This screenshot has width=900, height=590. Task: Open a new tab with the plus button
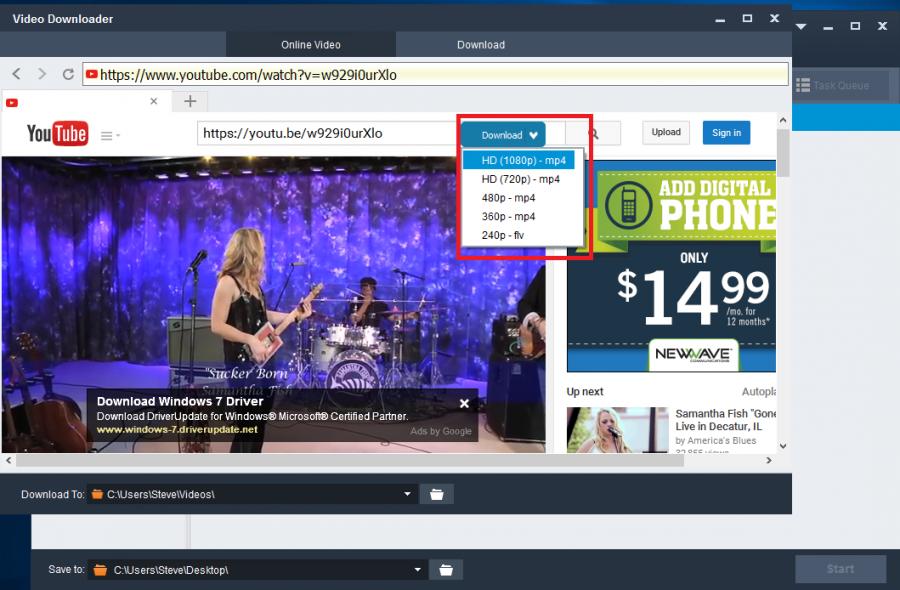pyautogui.click(x=190, y=102)
